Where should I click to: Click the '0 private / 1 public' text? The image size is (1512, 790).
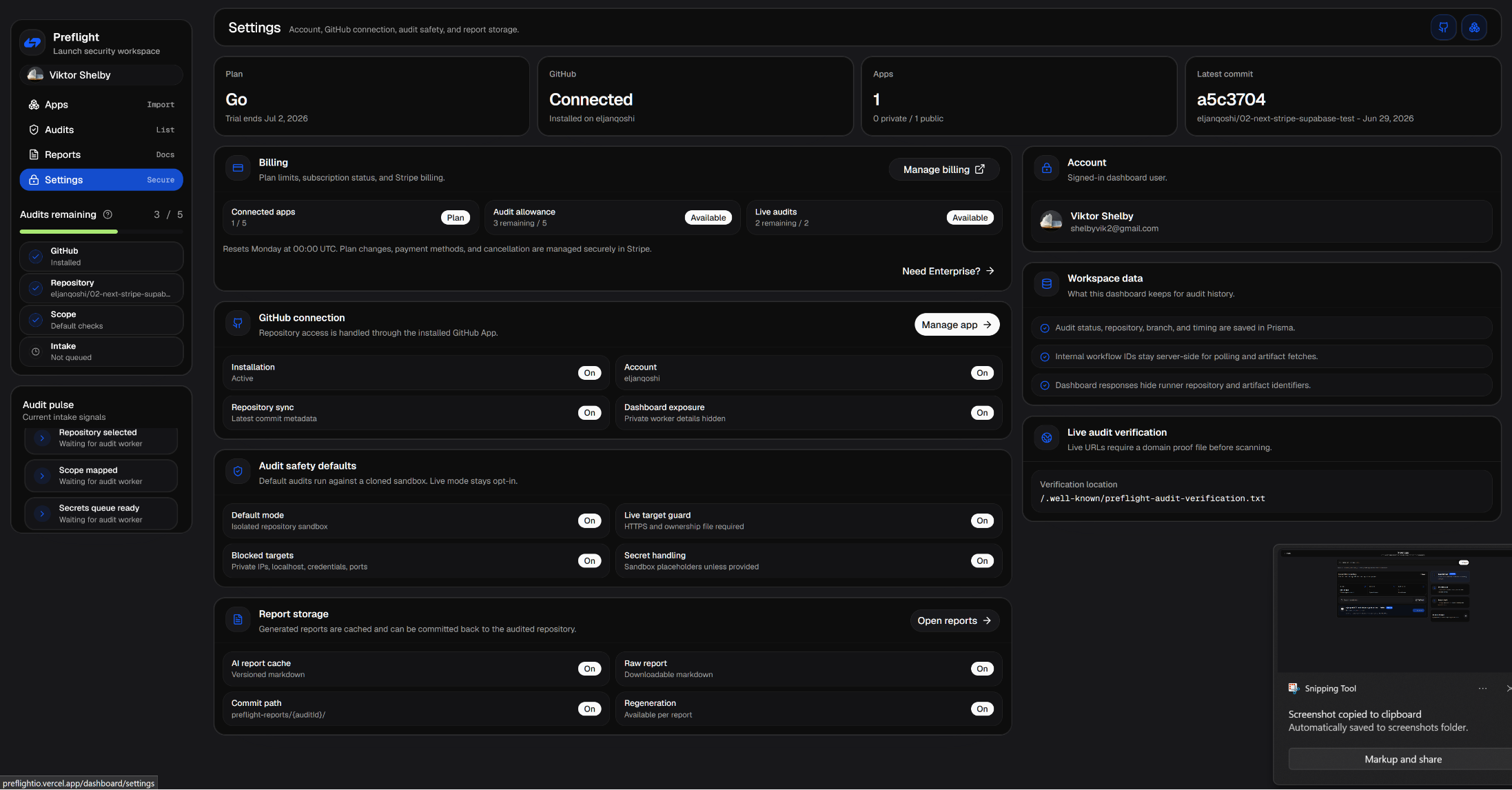click(908, 119)
